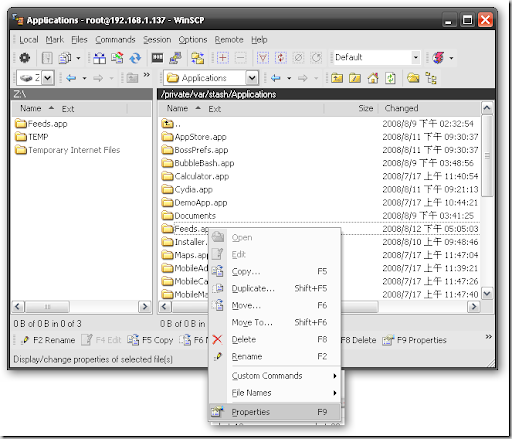This screenshot has width=512, height=439.
Task: Go to remote parent directory icon
Action: pyautogui.click(x=337, y=78)
